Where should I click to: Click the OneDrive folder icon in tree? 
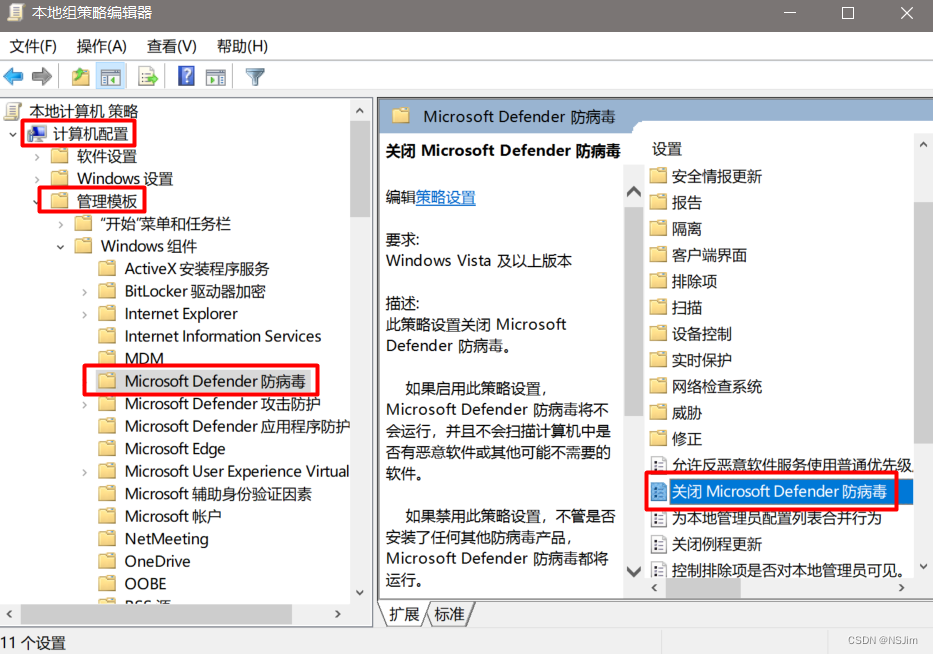(x=107, y=561)
